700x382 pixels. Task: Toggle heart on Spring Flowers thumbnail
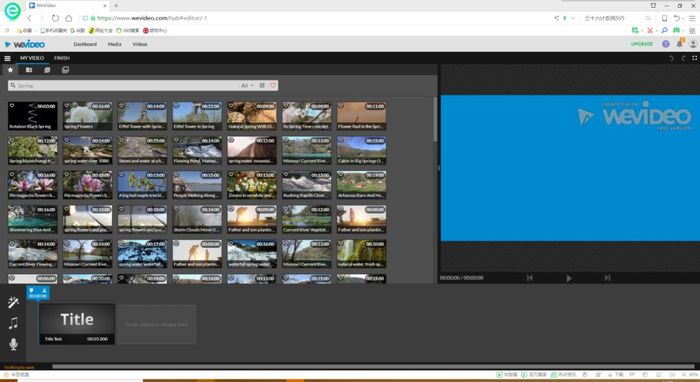[67, 106]
